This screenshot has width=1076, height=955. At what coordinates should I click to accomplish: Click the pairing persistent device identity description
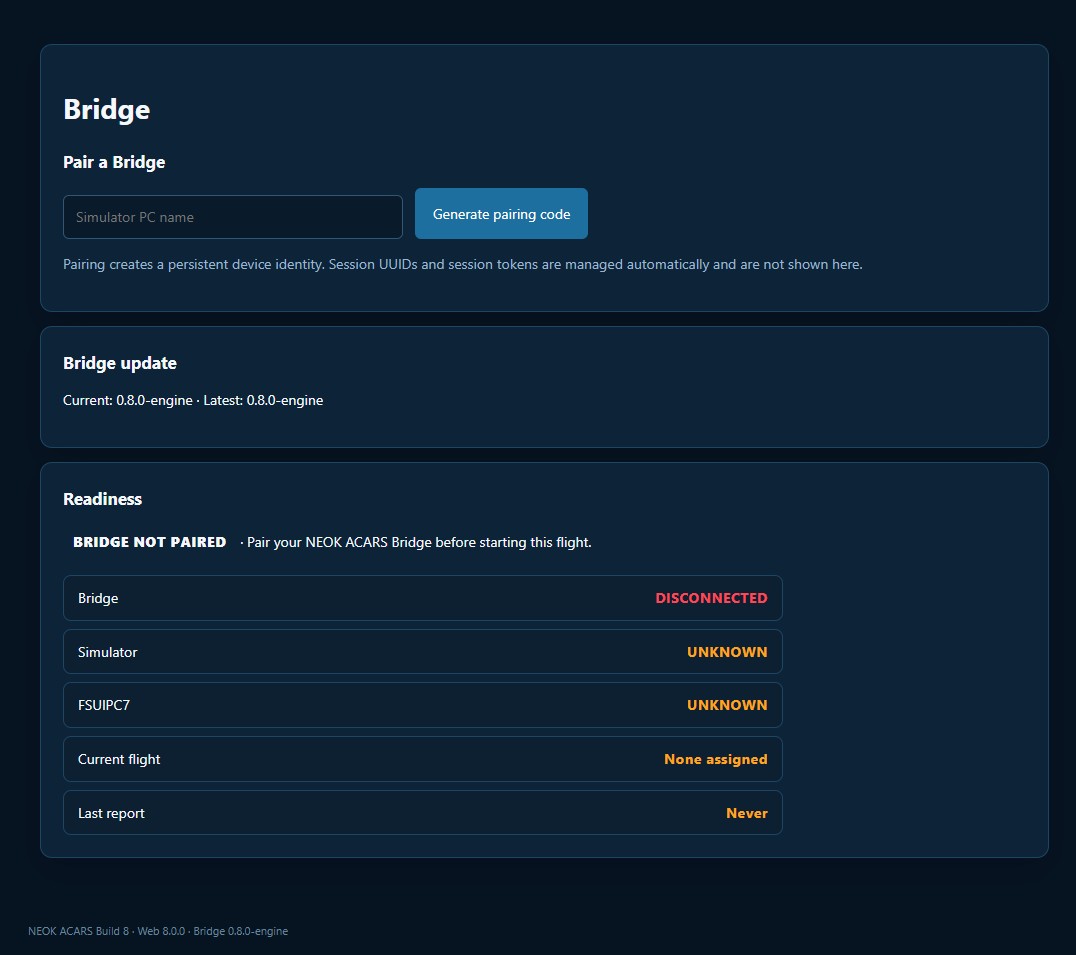(463, 264)
